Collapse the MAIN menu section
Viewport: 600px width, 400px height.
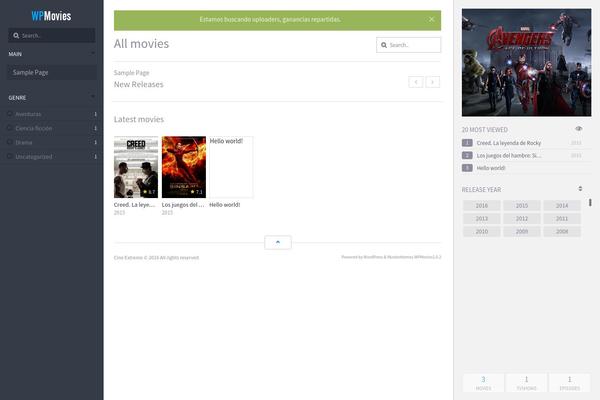[93, 54]
